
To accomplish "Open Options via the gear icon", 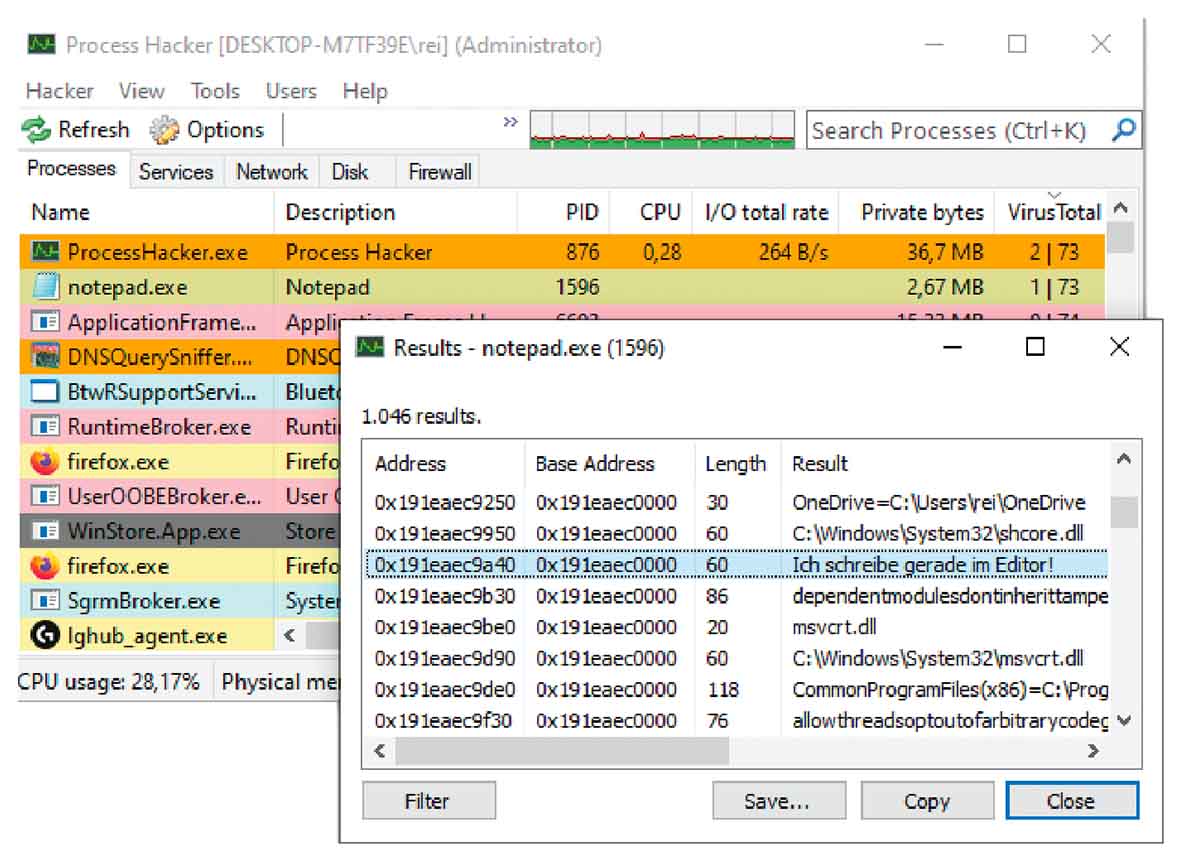I will pos(164,130).
